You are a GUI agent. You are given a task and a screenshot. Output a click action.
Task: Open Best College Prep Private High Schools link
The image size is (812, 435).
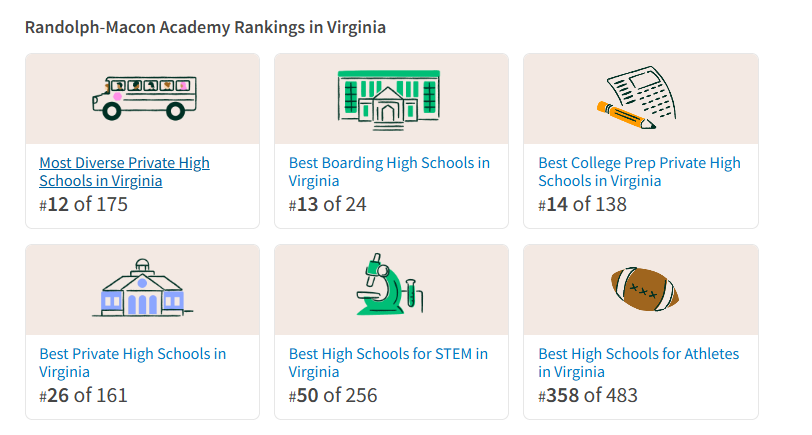639,172
